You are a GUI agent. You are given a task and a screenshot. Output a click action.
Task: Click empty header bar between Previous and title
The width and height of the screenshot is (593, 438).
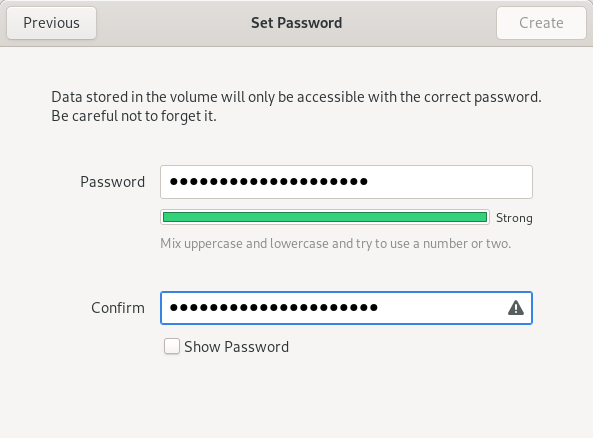174,23
